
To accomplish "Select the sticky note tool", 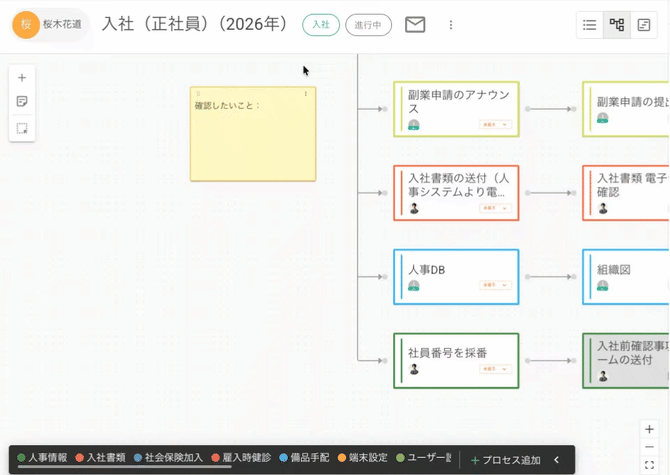I will 22,101.
